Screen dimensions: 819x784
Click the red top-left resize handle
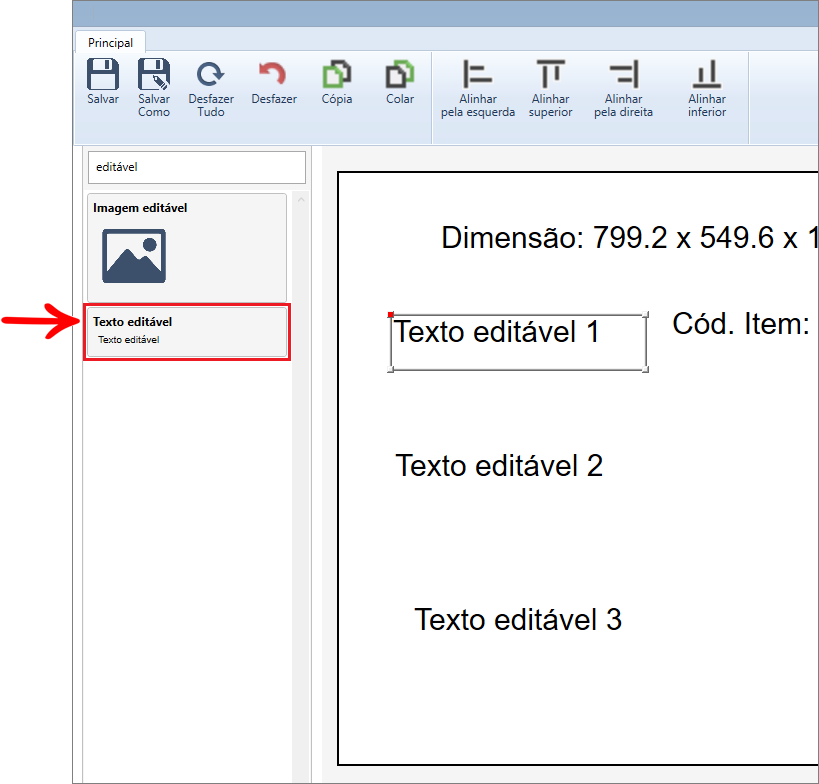[x=391, y=314]
